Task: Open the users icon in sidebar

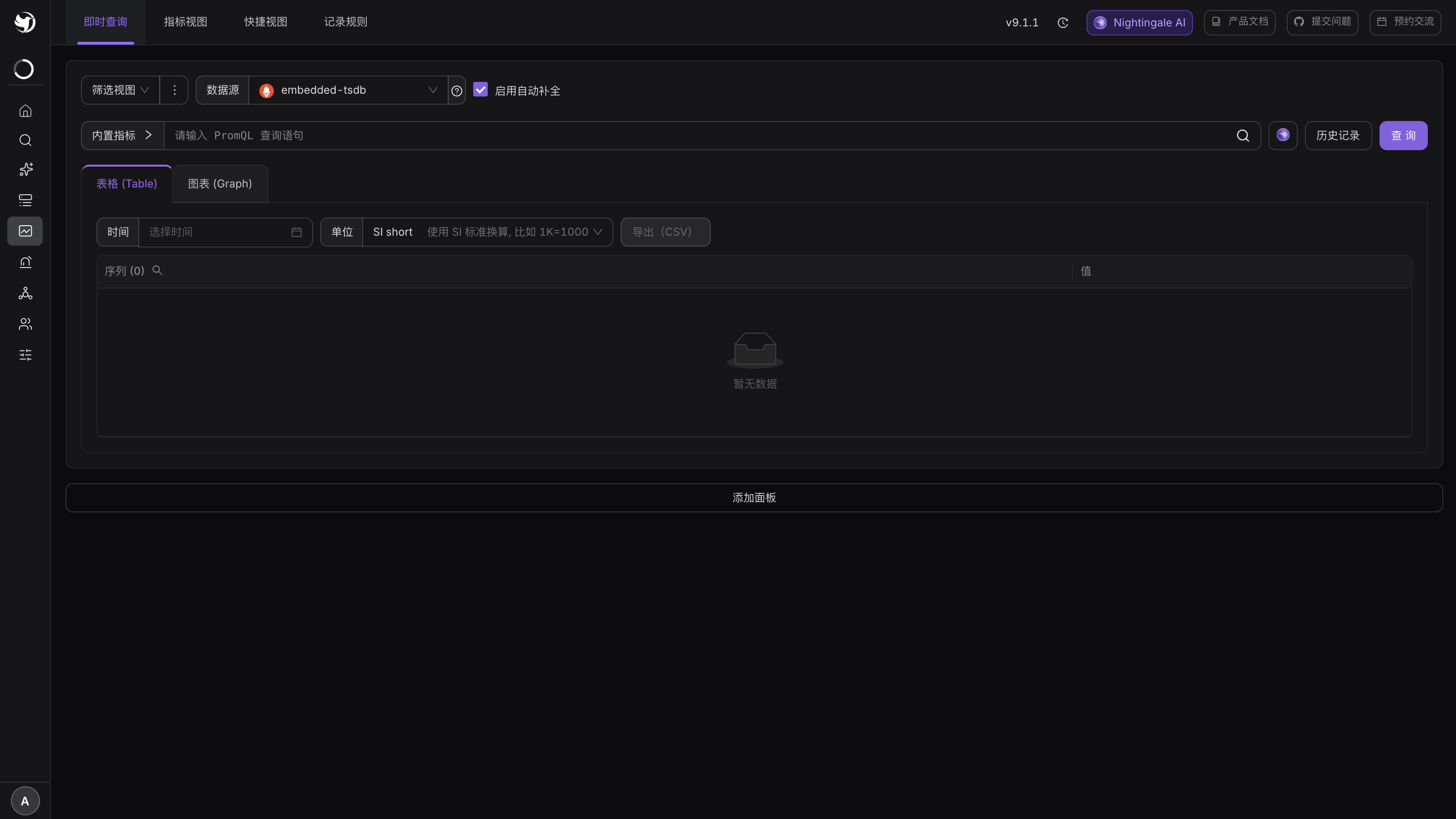Action: click(x=25, y=324)
